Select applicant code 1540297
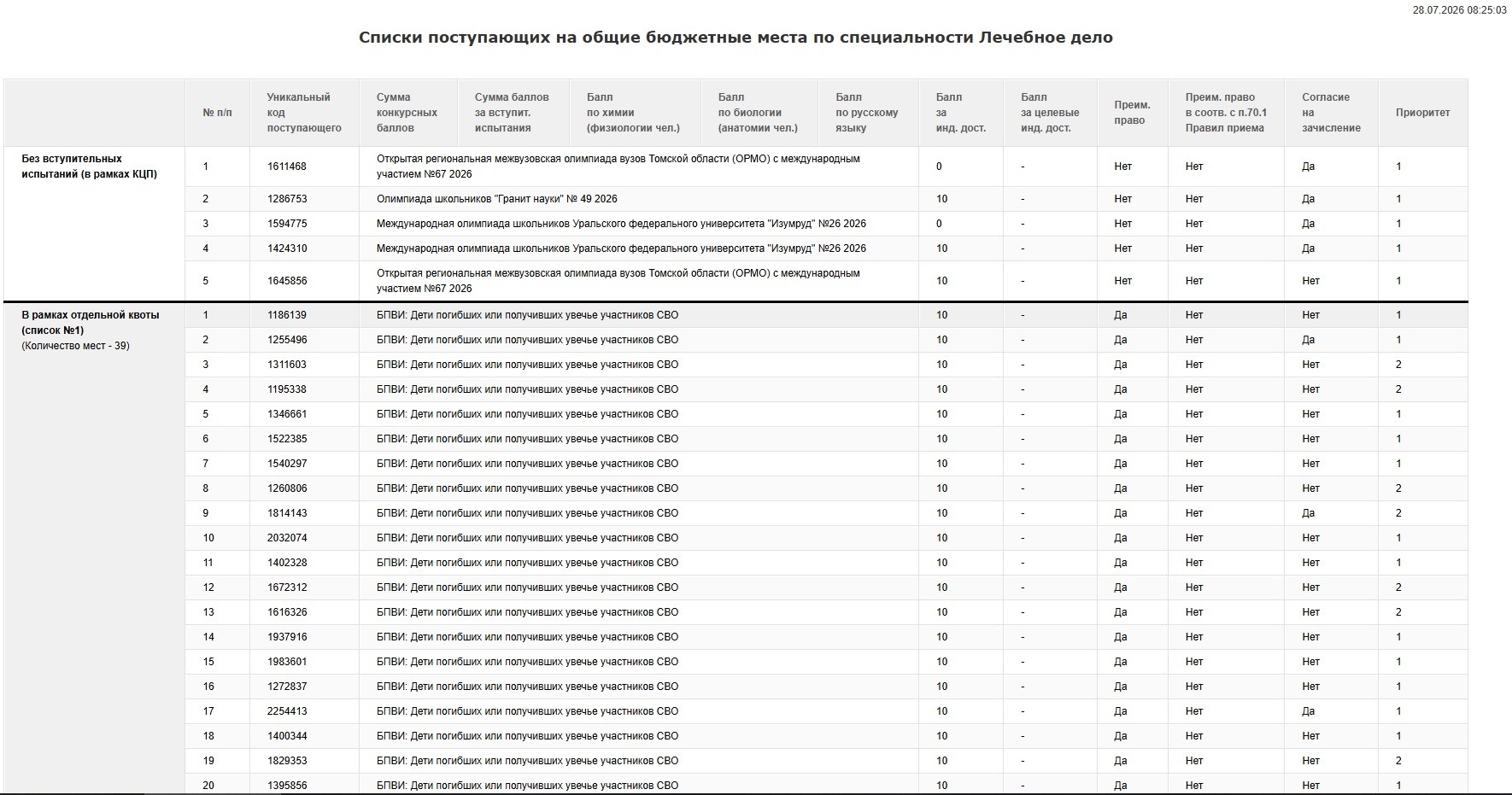The image size is (1512, 795). [x=287, y=464]
